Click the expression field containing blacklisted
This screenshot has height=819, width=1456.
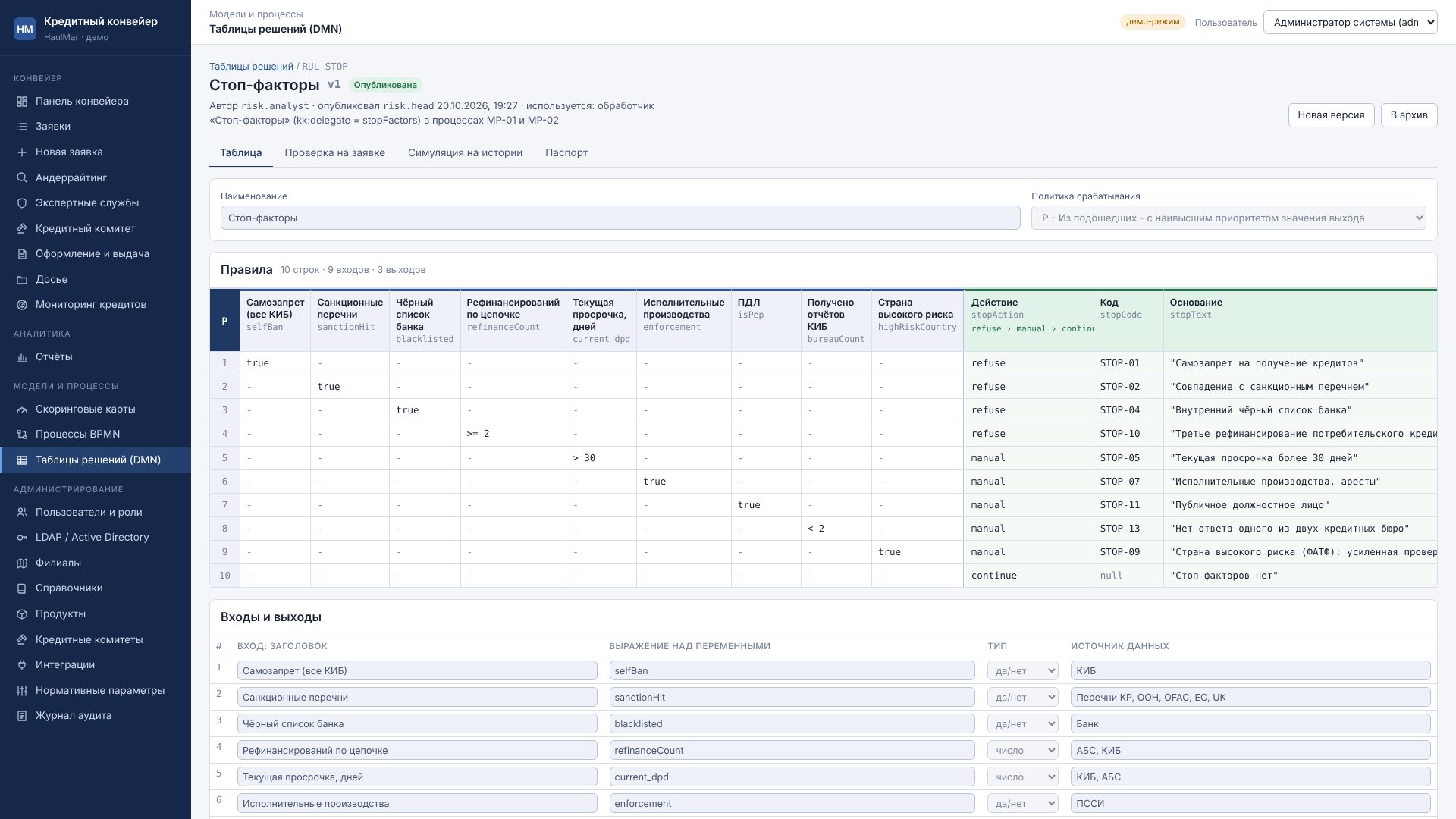point(792,724)
